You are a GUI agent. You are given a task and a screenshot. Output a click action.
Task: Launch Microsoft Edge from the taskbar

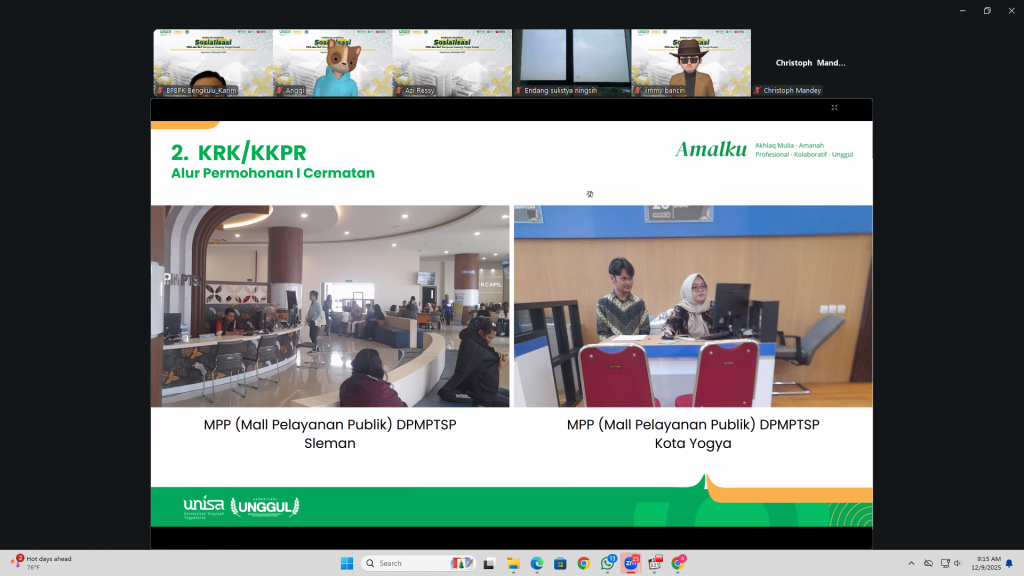click(x=536, y=563)
